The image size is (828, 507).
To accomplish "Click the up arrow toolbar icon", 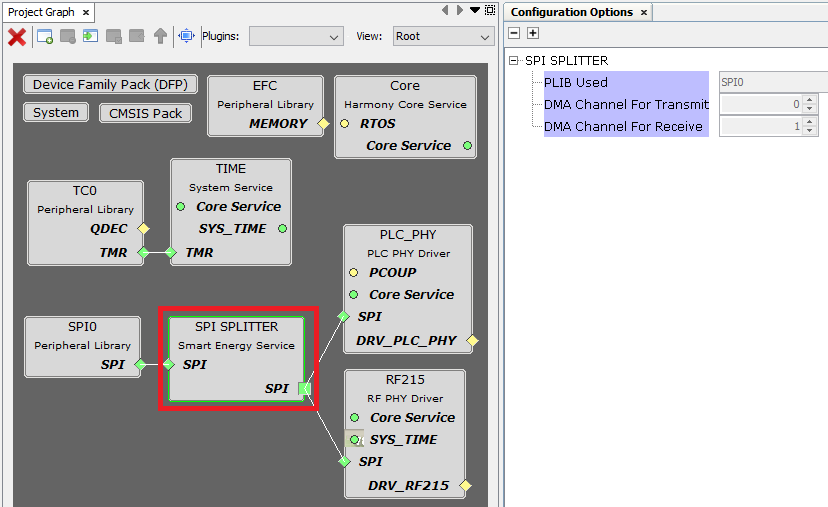I will click(160, 36).
